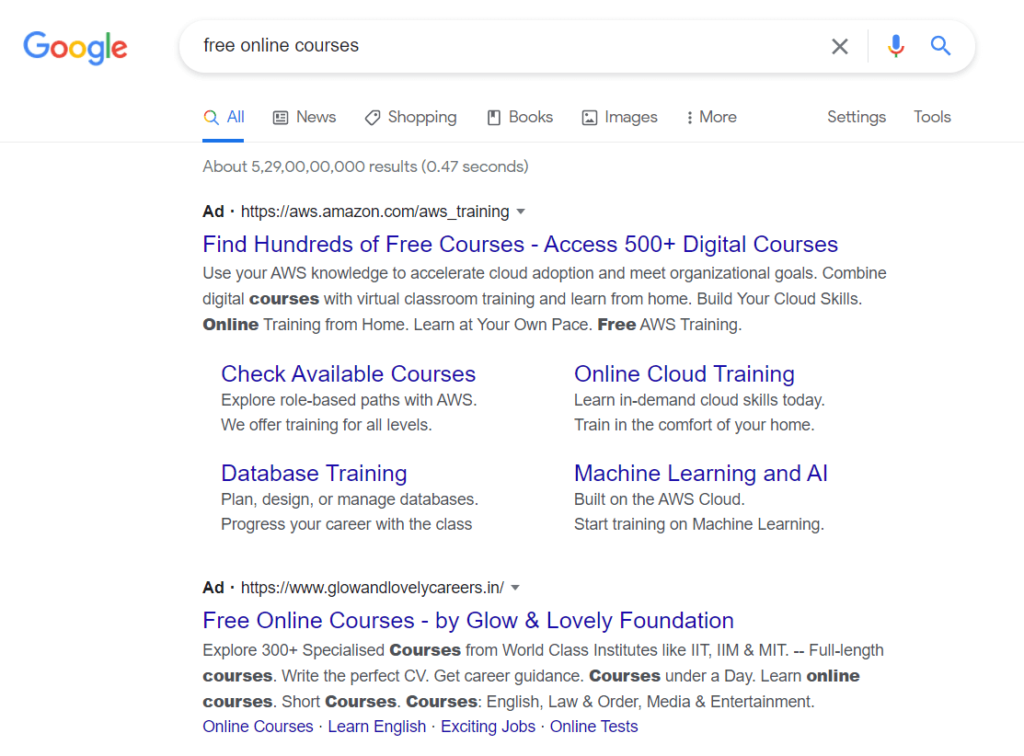
Task: Start voice search with the microphone icon
Action: click(896, 46)
